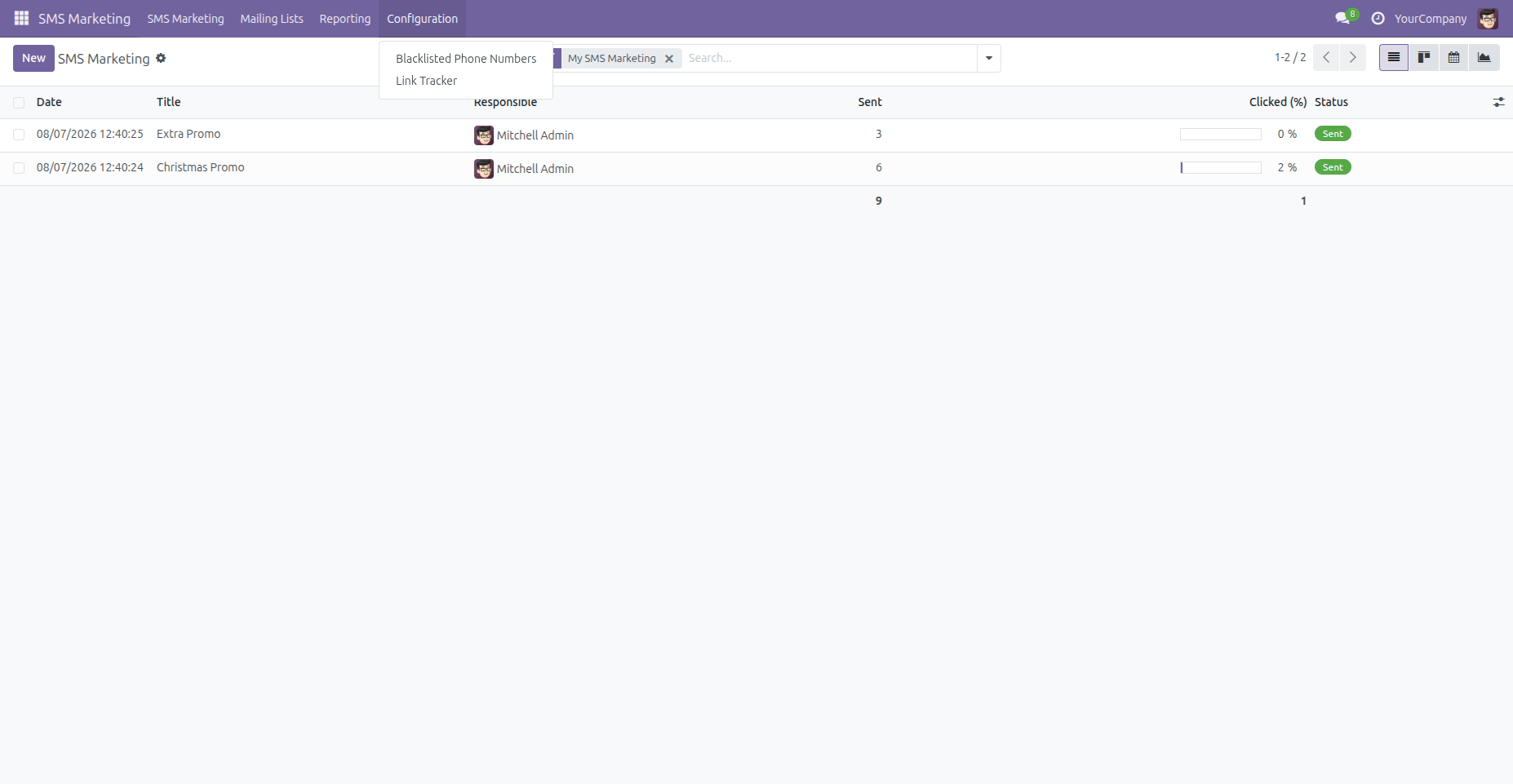
Task: Create a New SMS mailing
Action: 33,58
